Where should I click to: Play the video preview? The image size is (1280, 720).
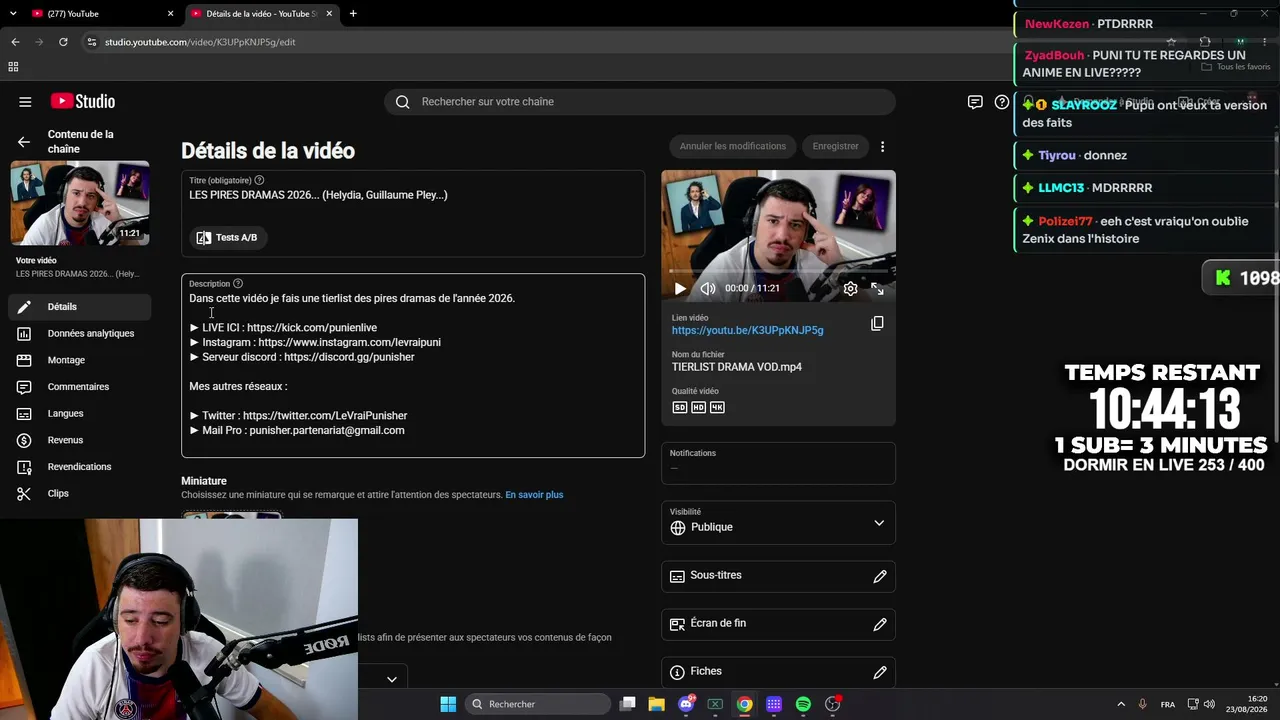(x=680, y=289)
